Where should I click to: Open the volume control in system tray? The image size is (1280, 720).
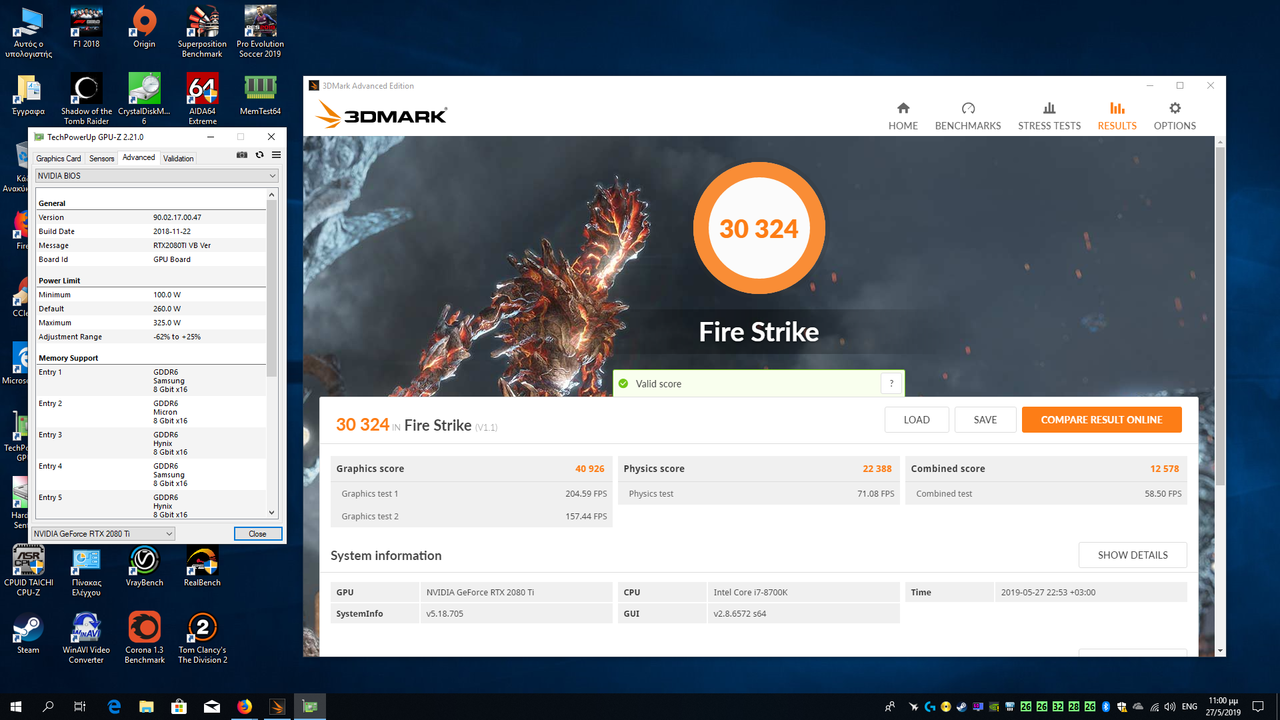[1168, 706]
